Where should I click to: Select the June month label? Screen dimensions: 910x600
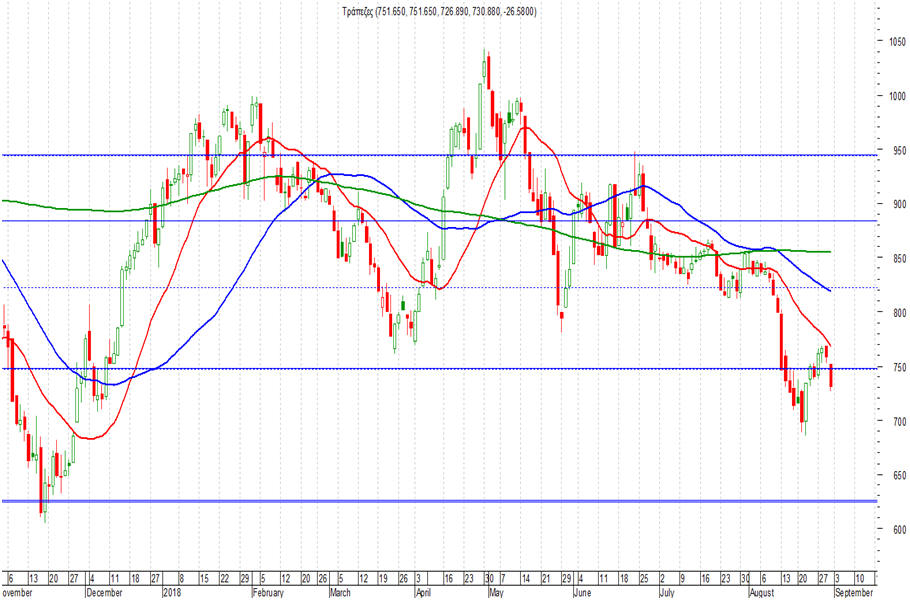point(582,593)
